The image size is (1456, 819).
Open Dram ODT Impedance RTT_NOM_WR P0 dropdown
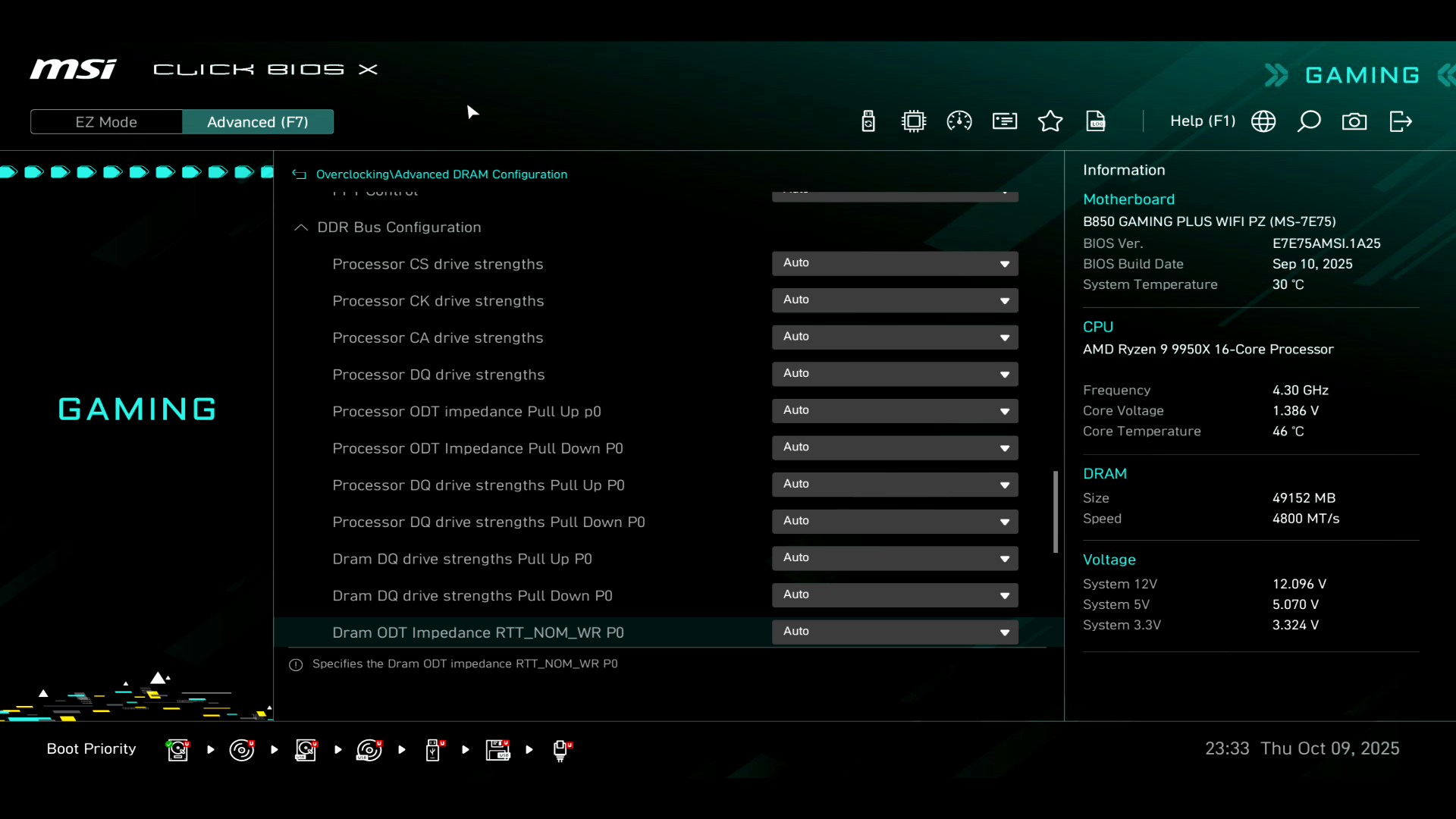895,632
